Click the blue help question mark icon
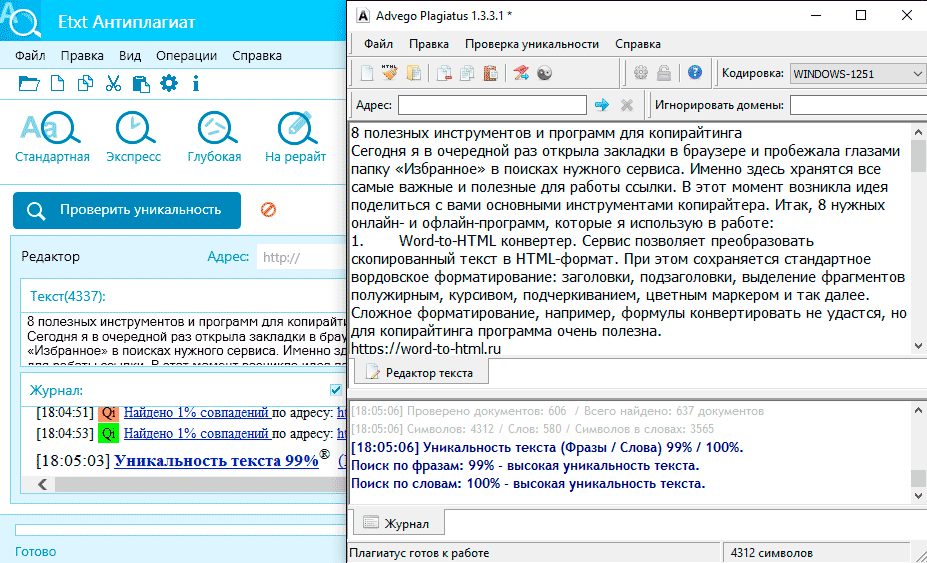The height and width of the screenshot is (563, 927). pyautogui.click(x=695, y=73)
